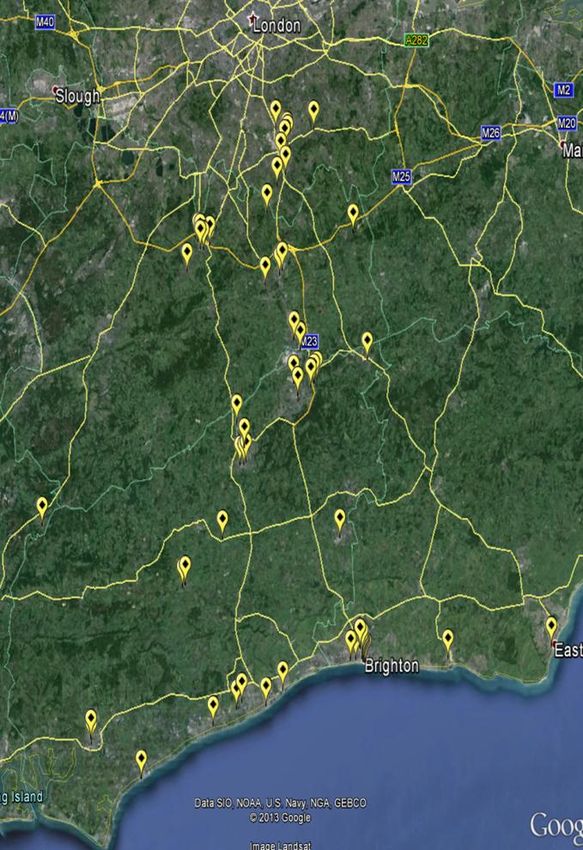Select the M23 motorway shield
The image size is (583, 850).
(309, 342)
